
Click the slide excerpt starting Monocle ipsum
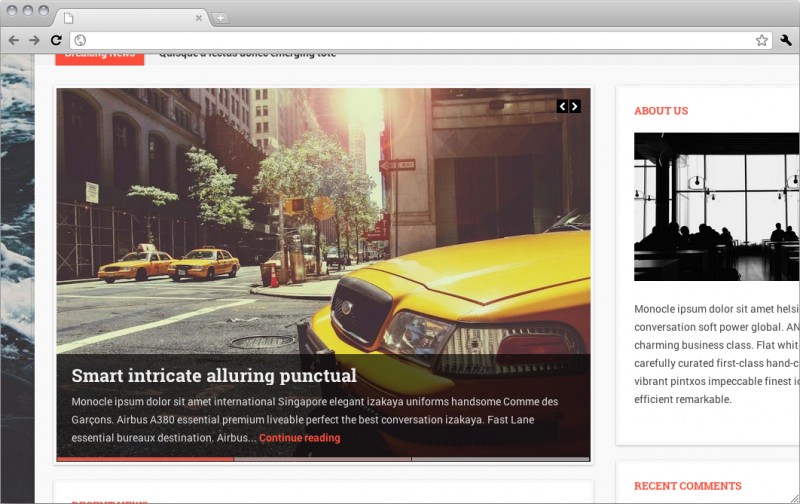tap(315, 420)
